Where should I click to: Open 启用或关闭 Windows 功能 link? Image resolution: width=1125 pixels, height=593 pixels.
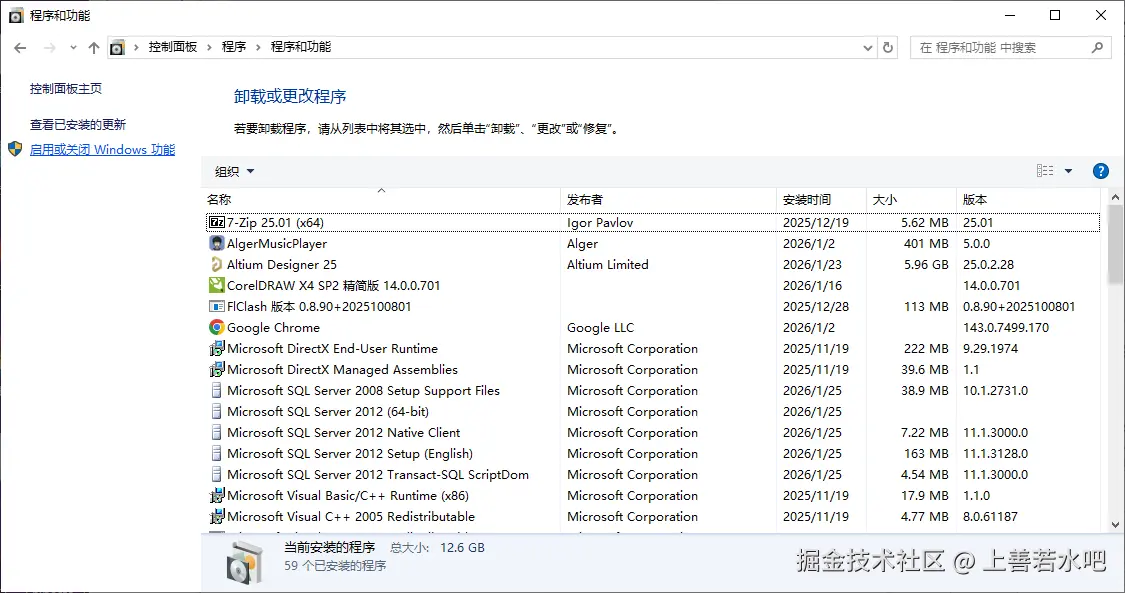click(103, 149)
